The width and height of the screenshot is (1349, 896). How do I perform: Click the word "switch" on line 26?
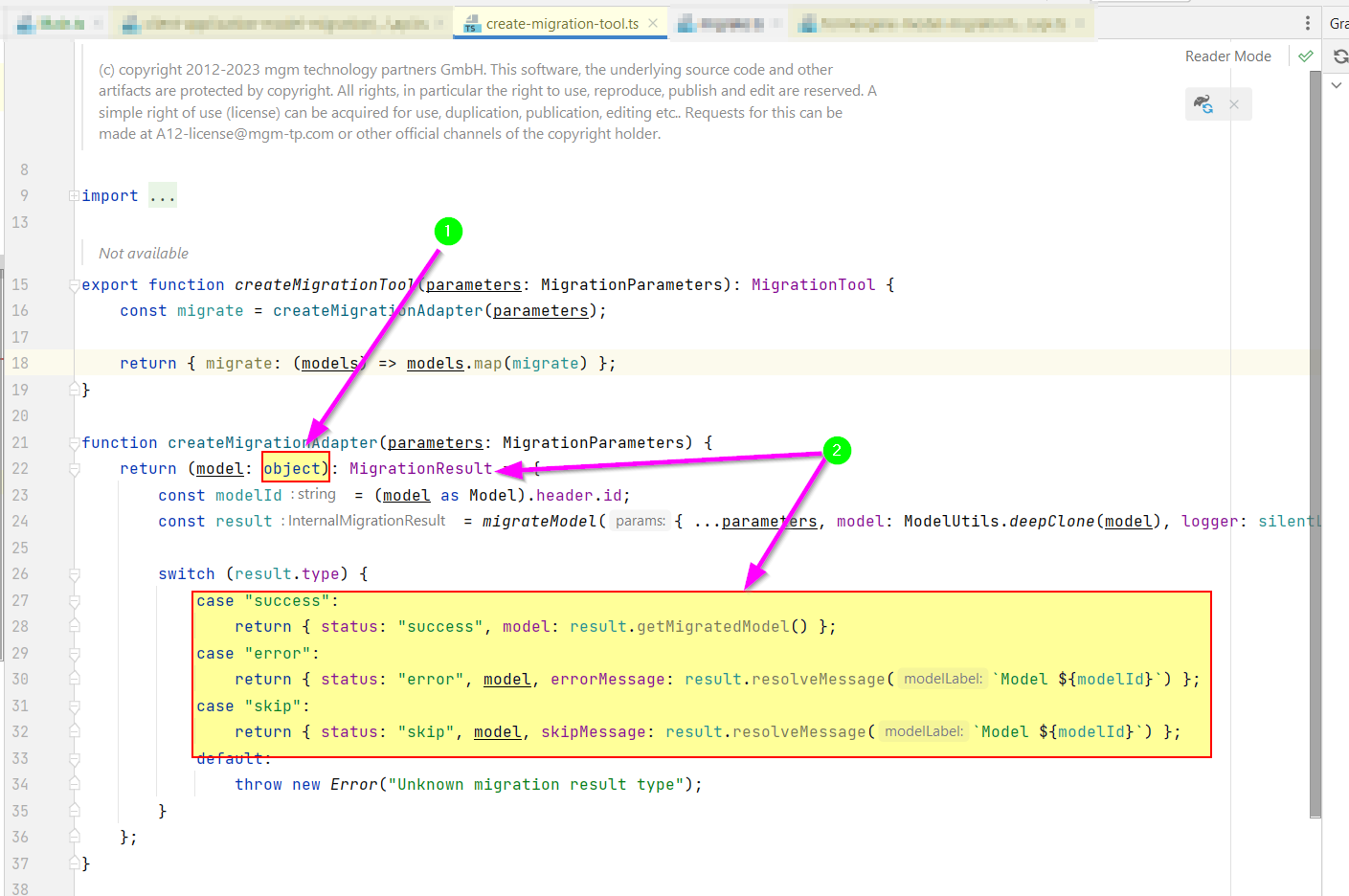187,574
